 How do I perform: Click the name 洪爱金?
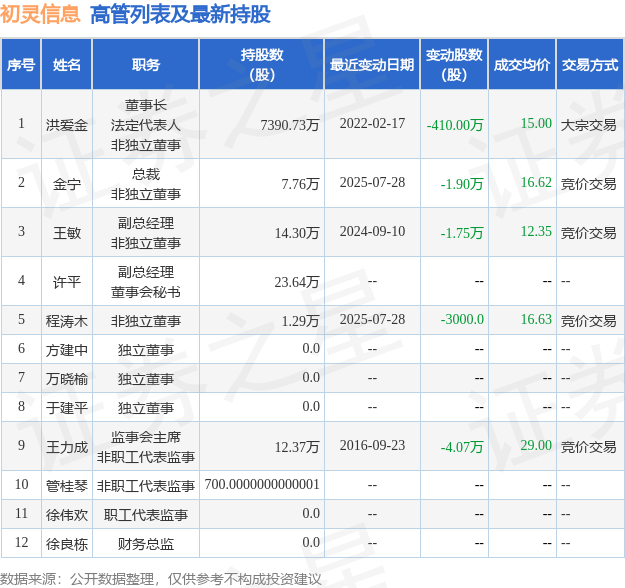point(67,125)
